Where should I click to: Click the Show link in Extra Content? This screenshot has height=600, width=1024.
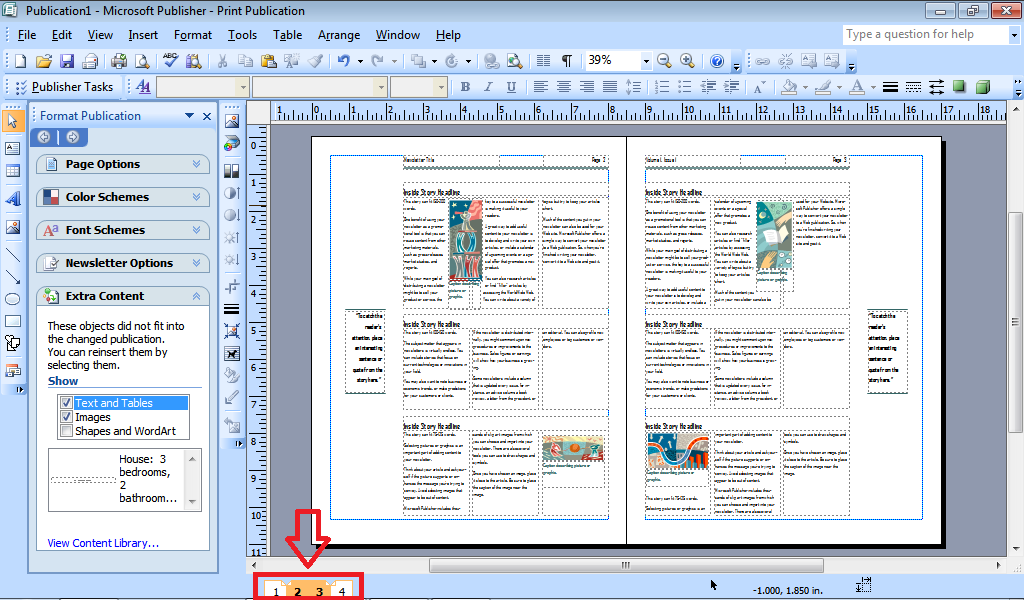[x=63, y=380]
